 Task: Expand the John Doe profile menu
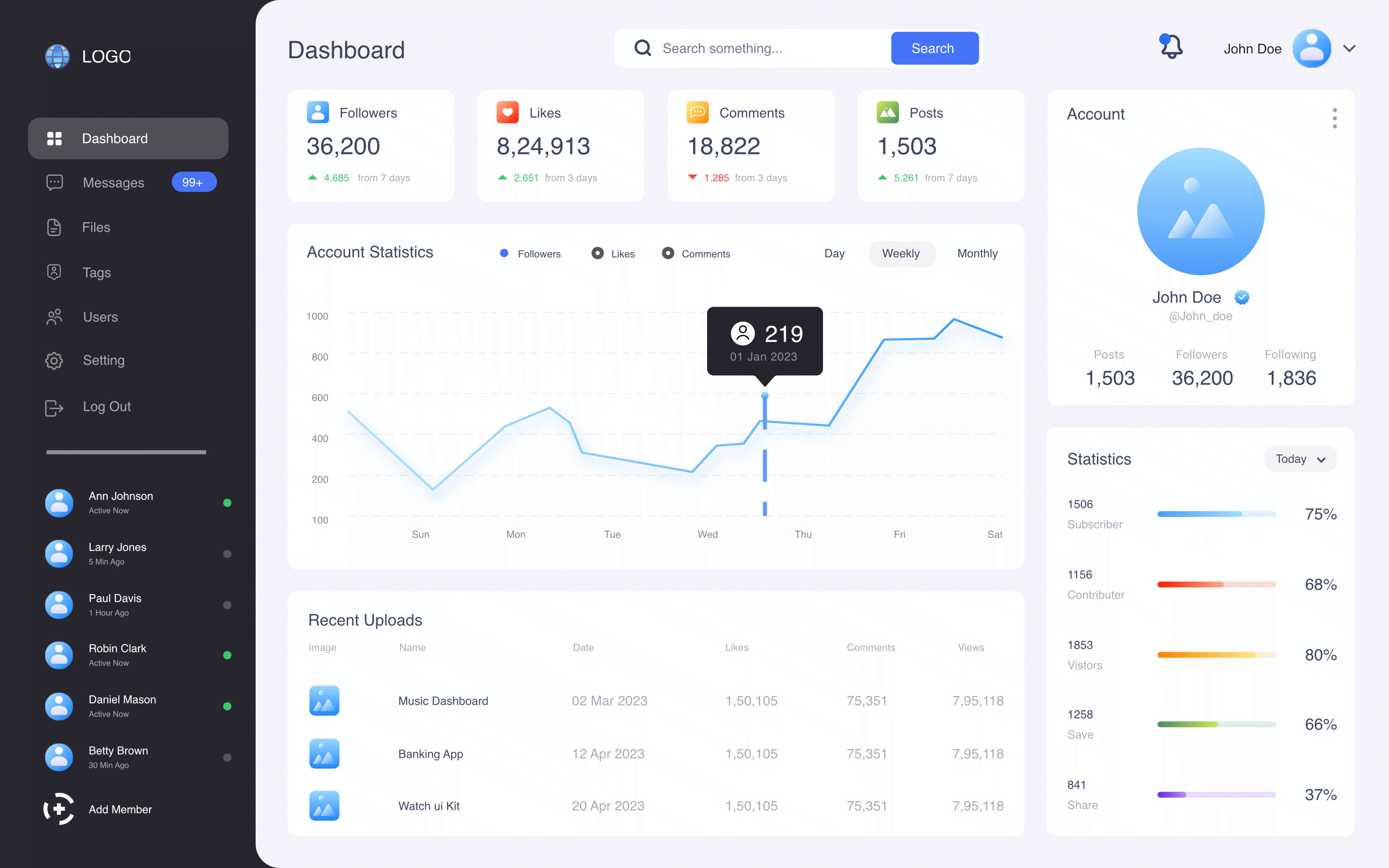coord(1350,48)
